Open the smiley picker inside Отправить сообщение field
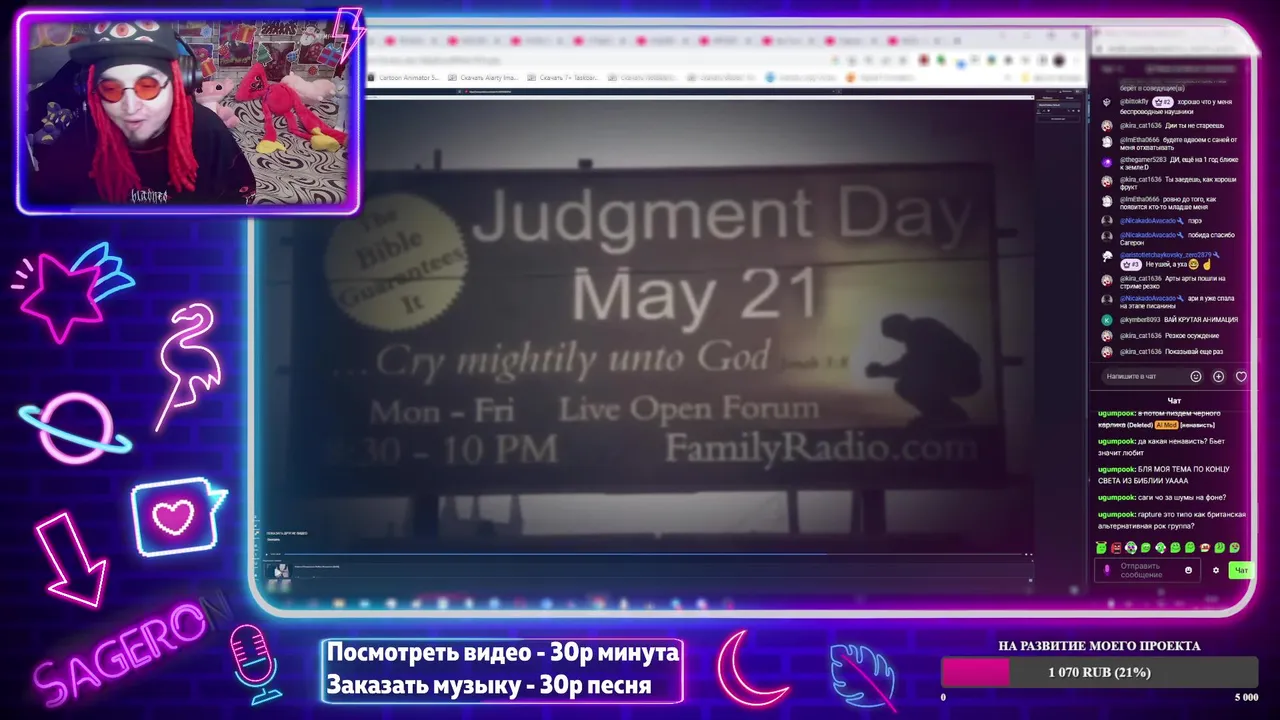 click(x=1189, y=570)
